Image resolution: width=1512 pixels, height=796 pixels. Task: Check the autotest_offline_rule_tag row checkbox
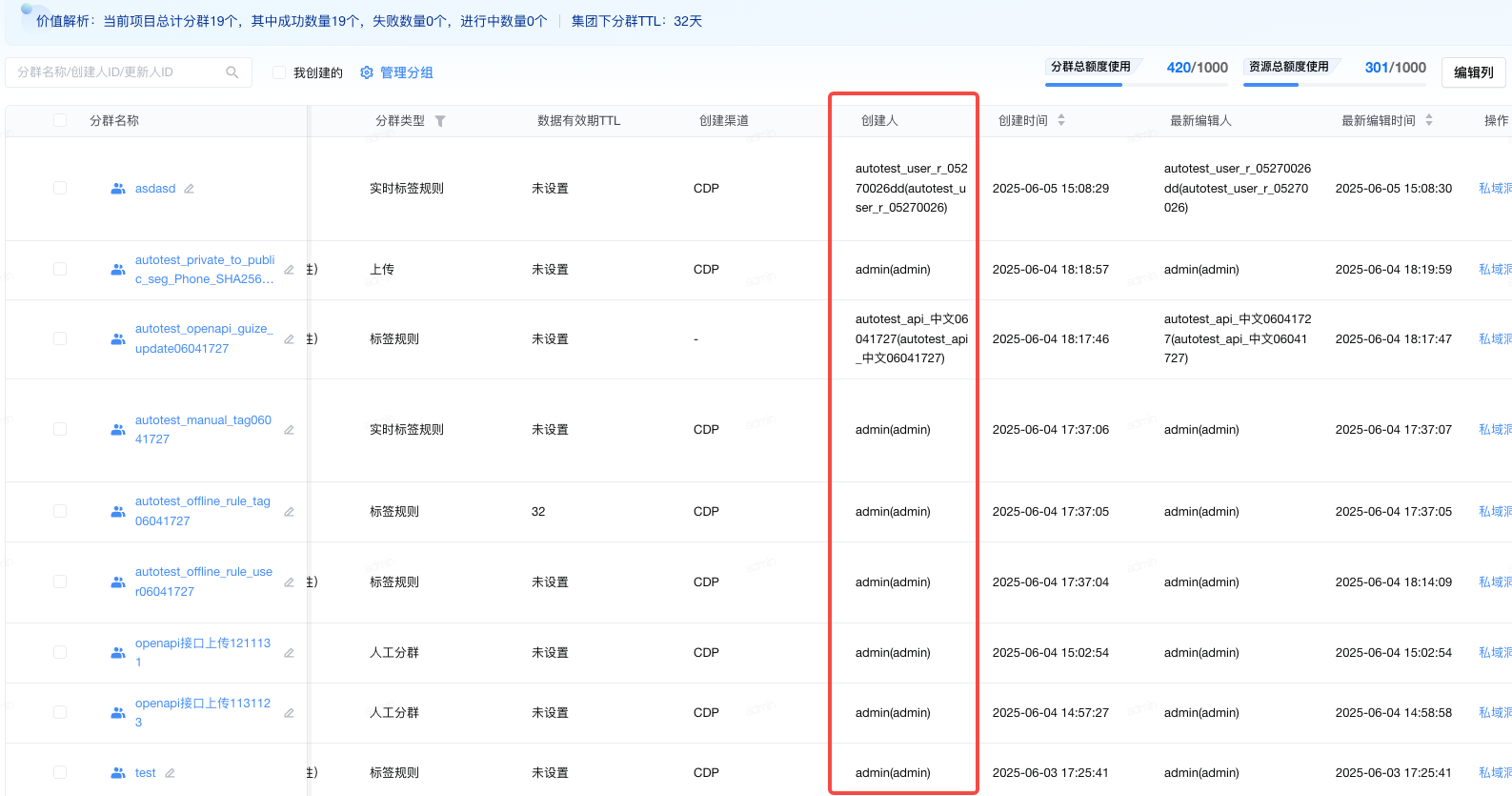click(x=60, y=512)
